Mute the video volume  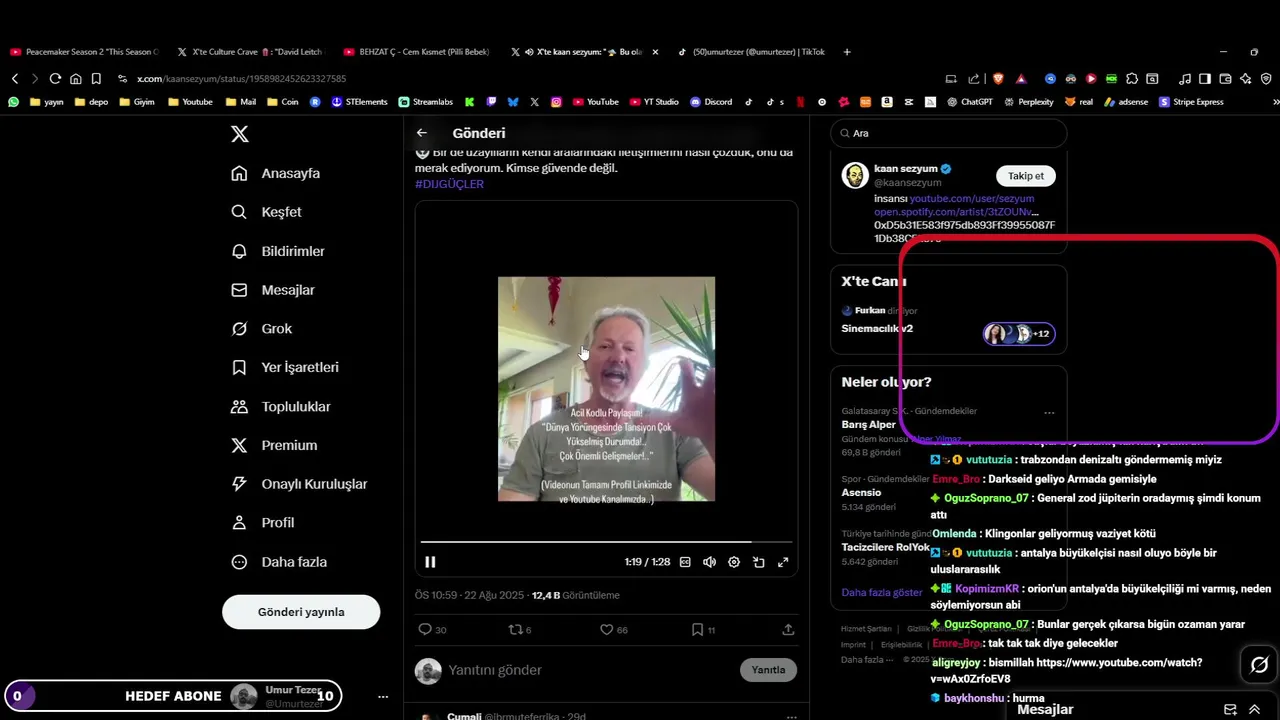point(709,562)
